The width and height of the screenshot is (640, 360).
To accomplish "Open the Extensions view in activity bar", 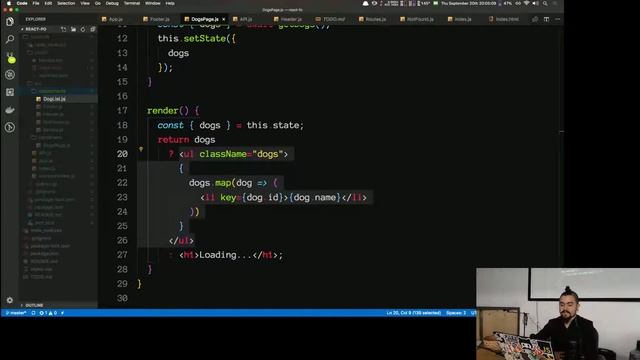I will click(x=10, y=92).
